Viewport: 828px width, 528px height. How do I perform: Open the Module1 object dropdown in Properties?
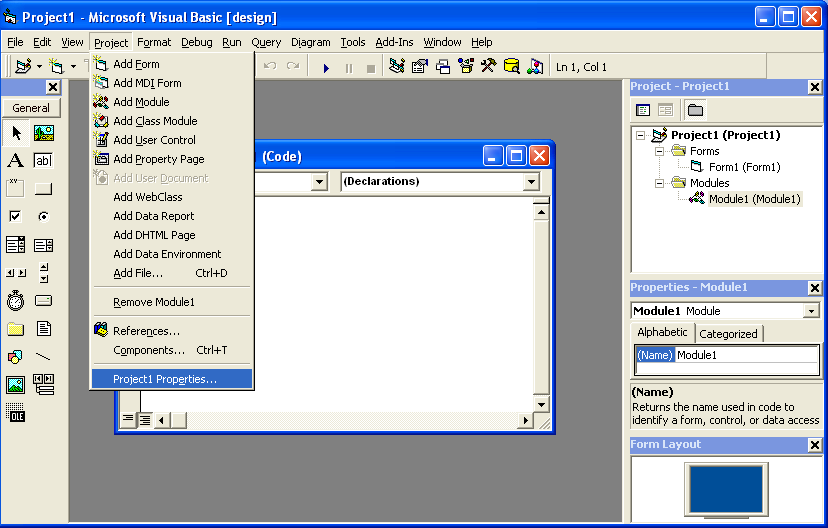(x=812, y=311)
